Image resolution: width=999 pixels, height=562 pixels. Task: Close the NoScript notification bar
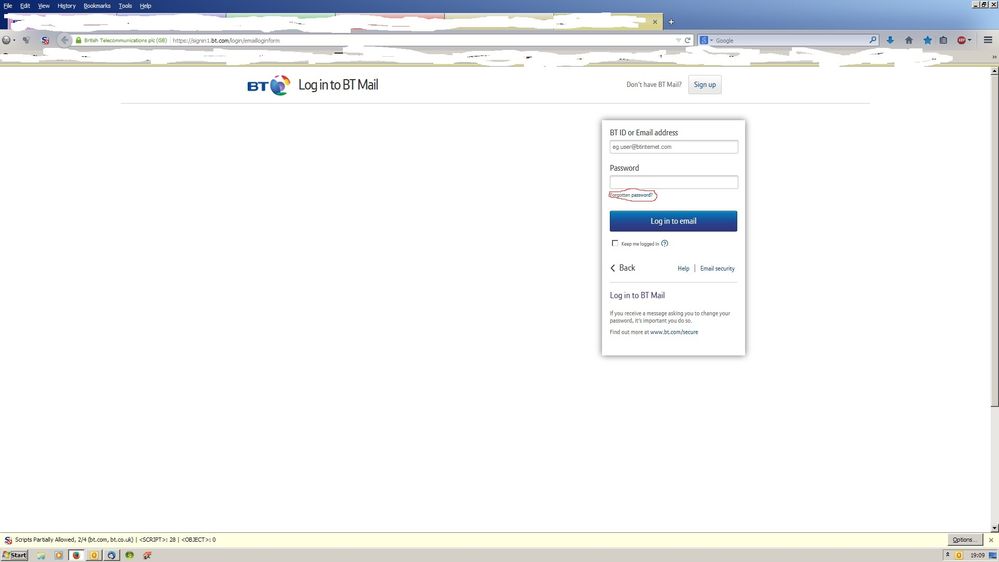tap(991, 540)
